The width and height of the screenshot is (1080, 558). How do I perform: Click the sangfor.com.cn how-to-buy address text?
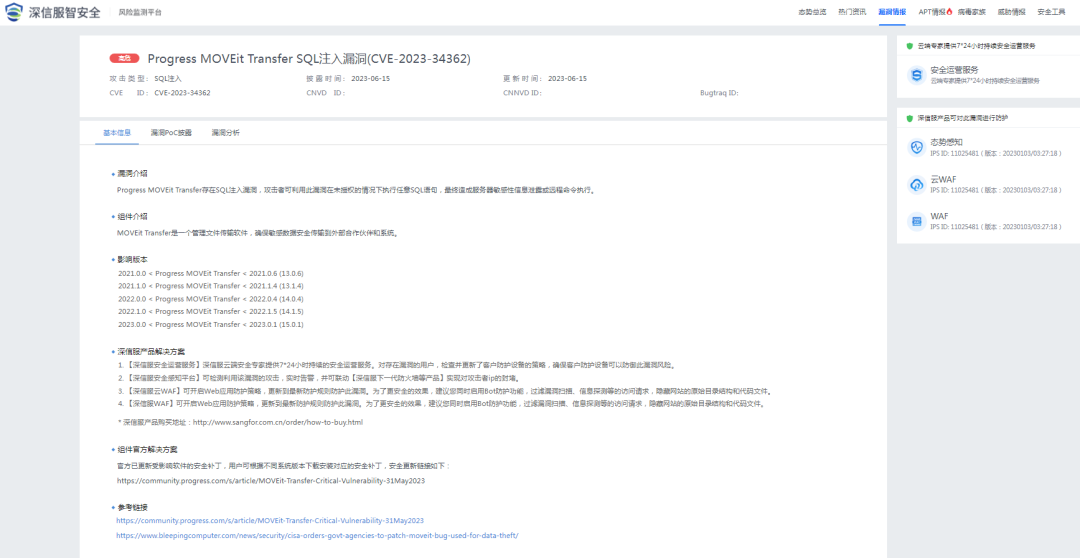tap(278, 422)
